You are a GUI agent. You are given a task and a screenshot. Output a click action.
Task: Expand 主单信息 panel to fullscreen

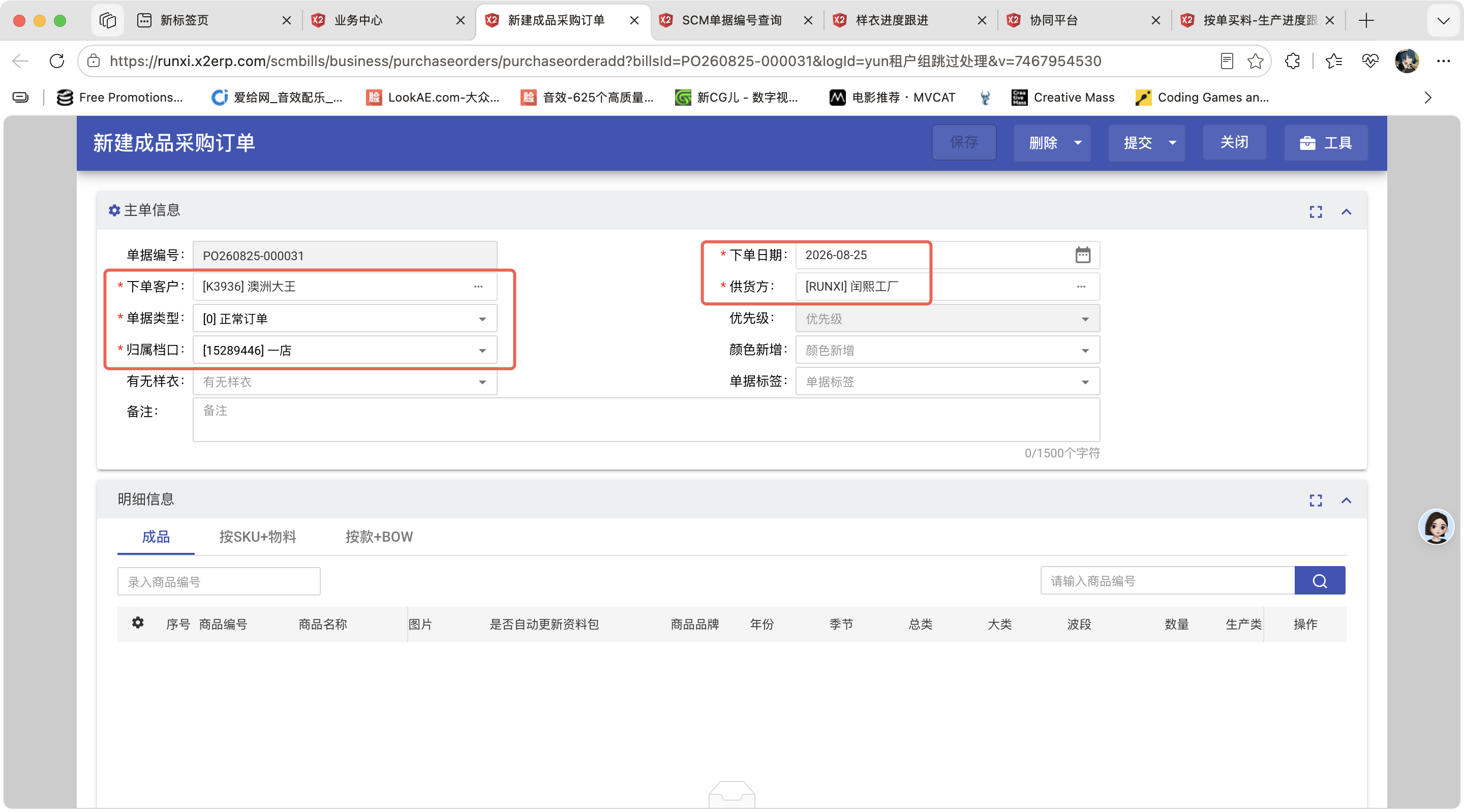click(x=1316, y=212)
